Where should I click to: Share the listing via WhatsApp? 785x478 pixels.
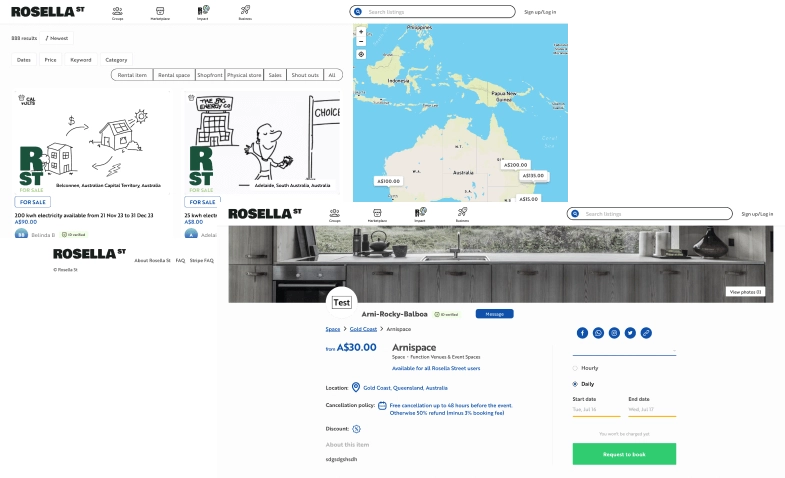click(598, 333)
